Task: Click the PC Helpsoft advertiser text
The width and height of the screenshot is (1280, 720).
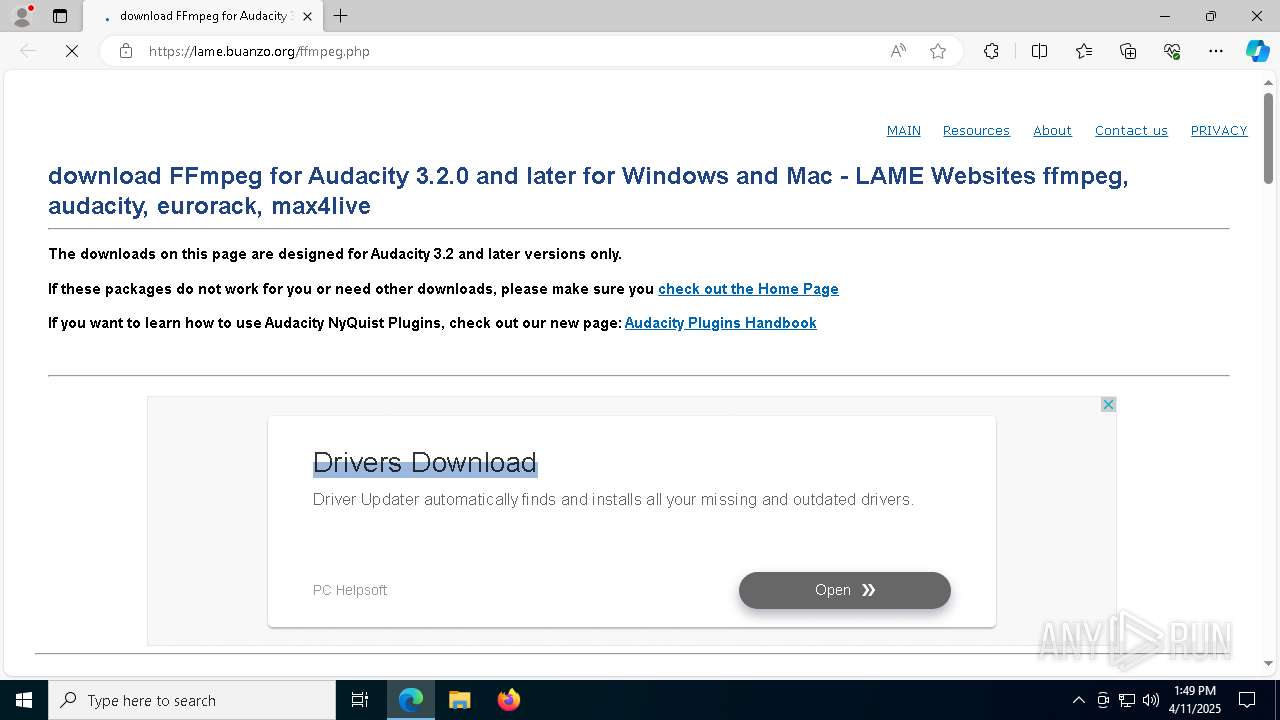Action: (x=350, y=590)
